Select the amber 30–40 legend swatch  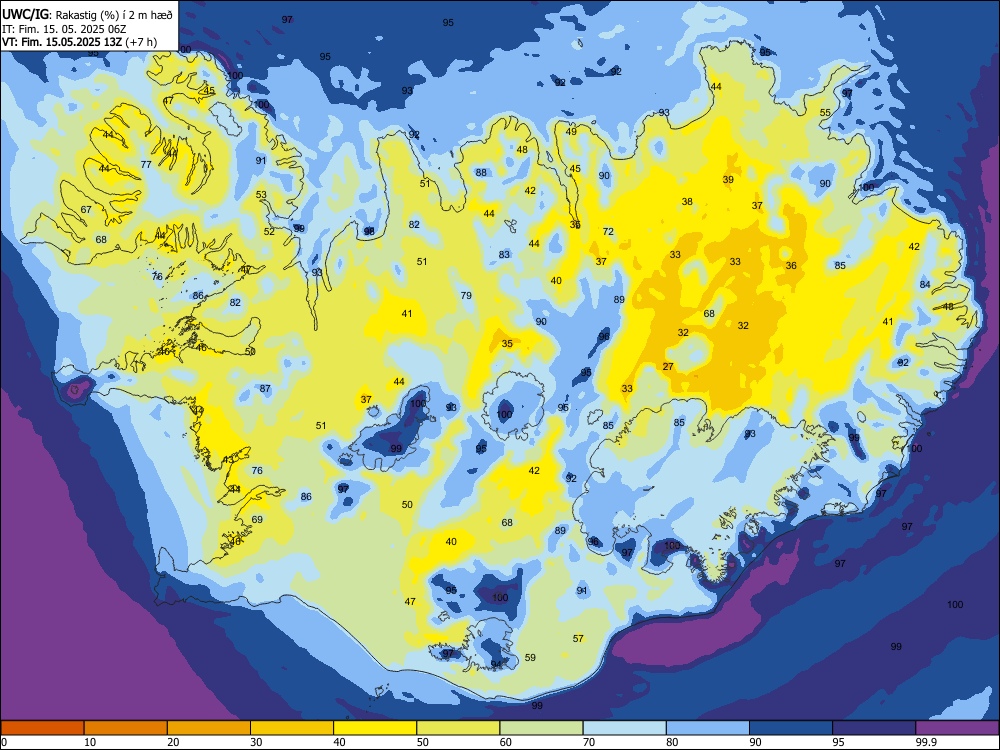[292, 728]
